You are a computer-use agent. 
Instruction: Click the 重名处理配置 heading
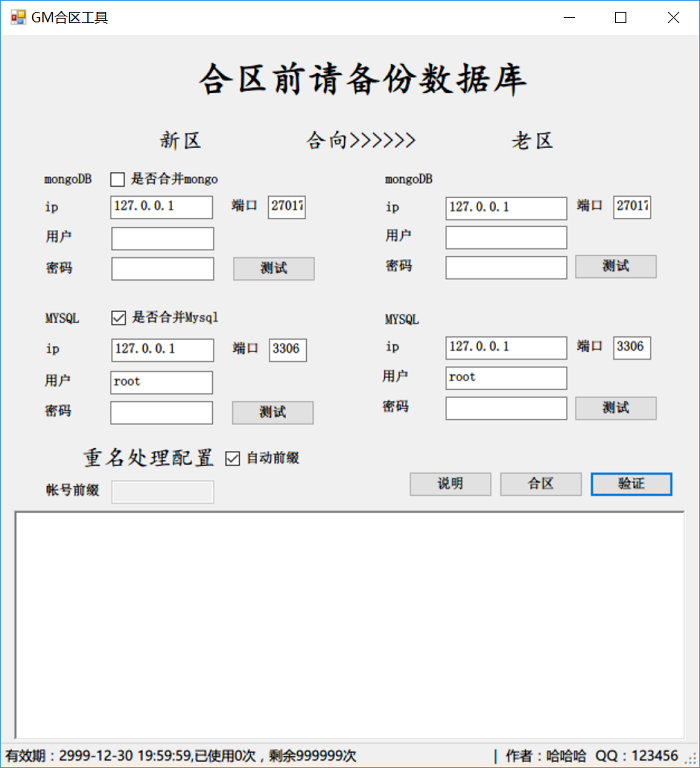[x=149, y=458]
